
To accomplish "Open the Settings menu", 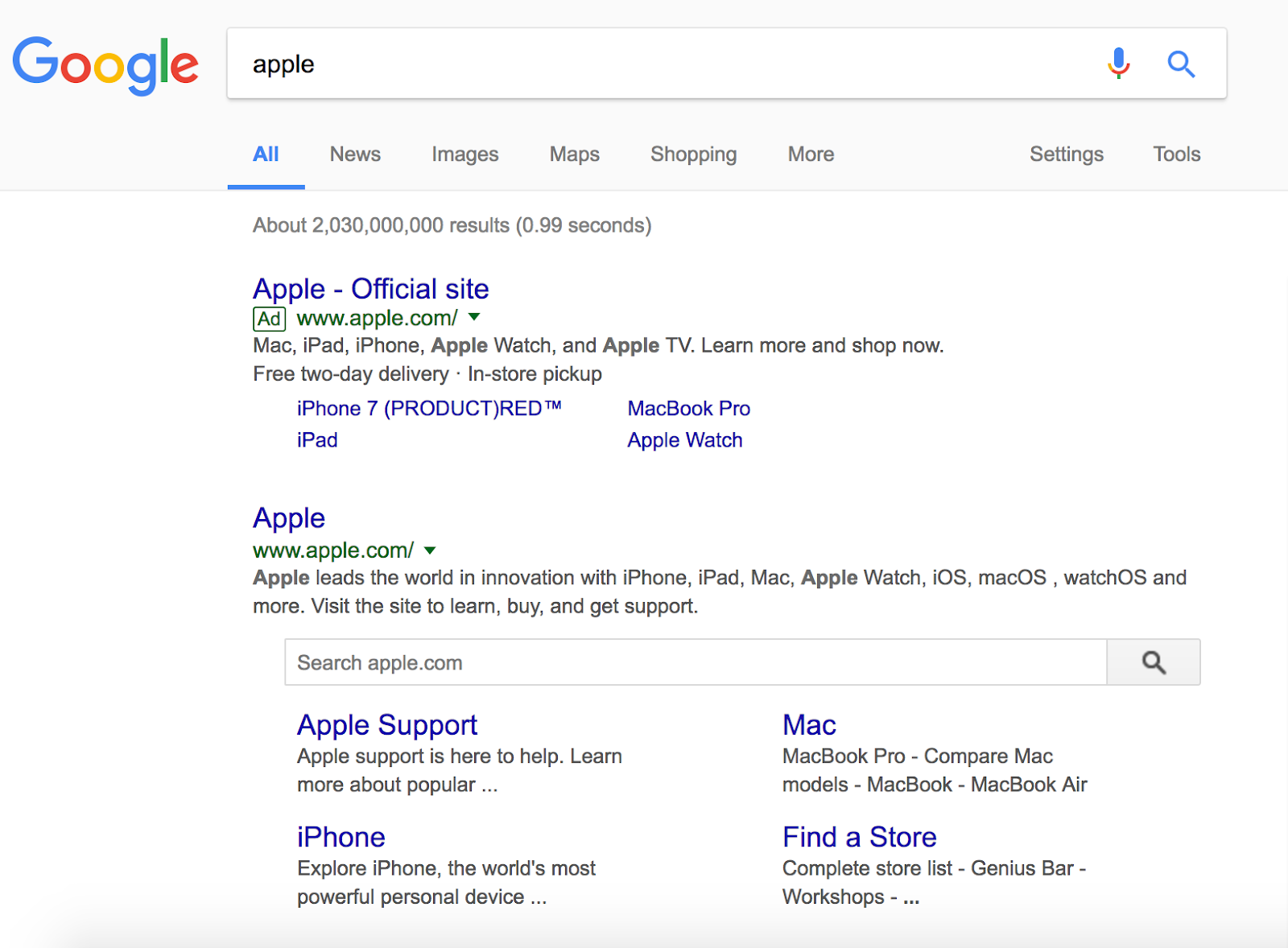I will [1067, 155].
